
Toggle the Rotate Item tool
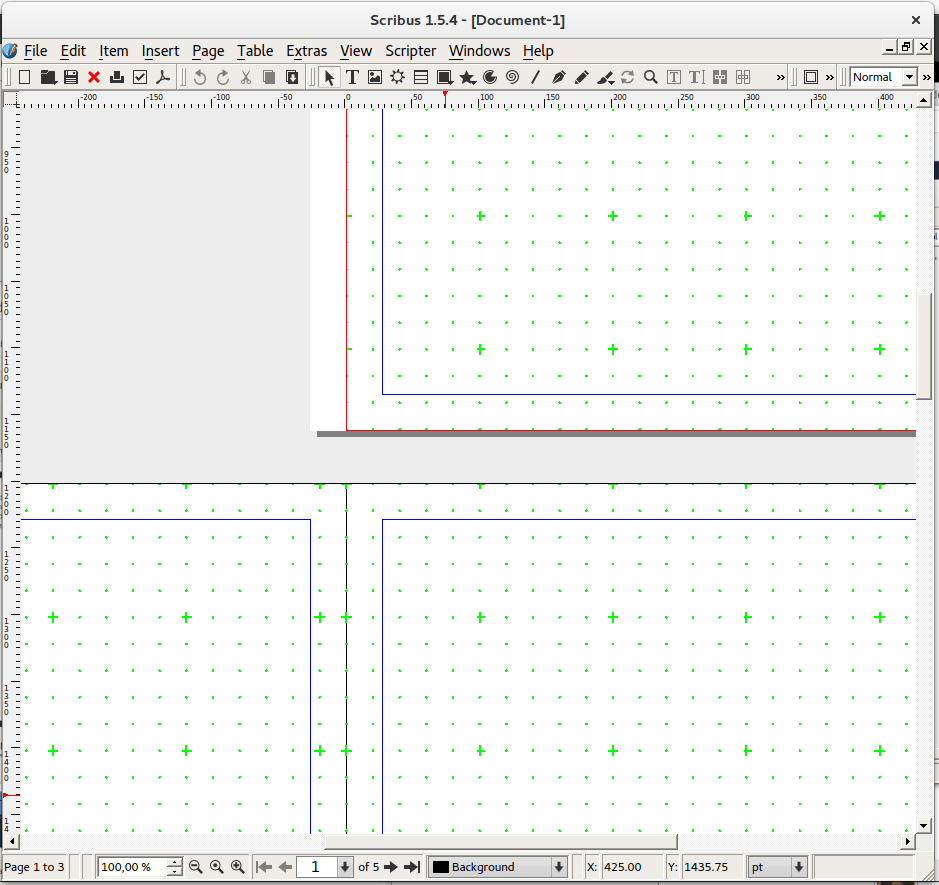click(628, 77)
